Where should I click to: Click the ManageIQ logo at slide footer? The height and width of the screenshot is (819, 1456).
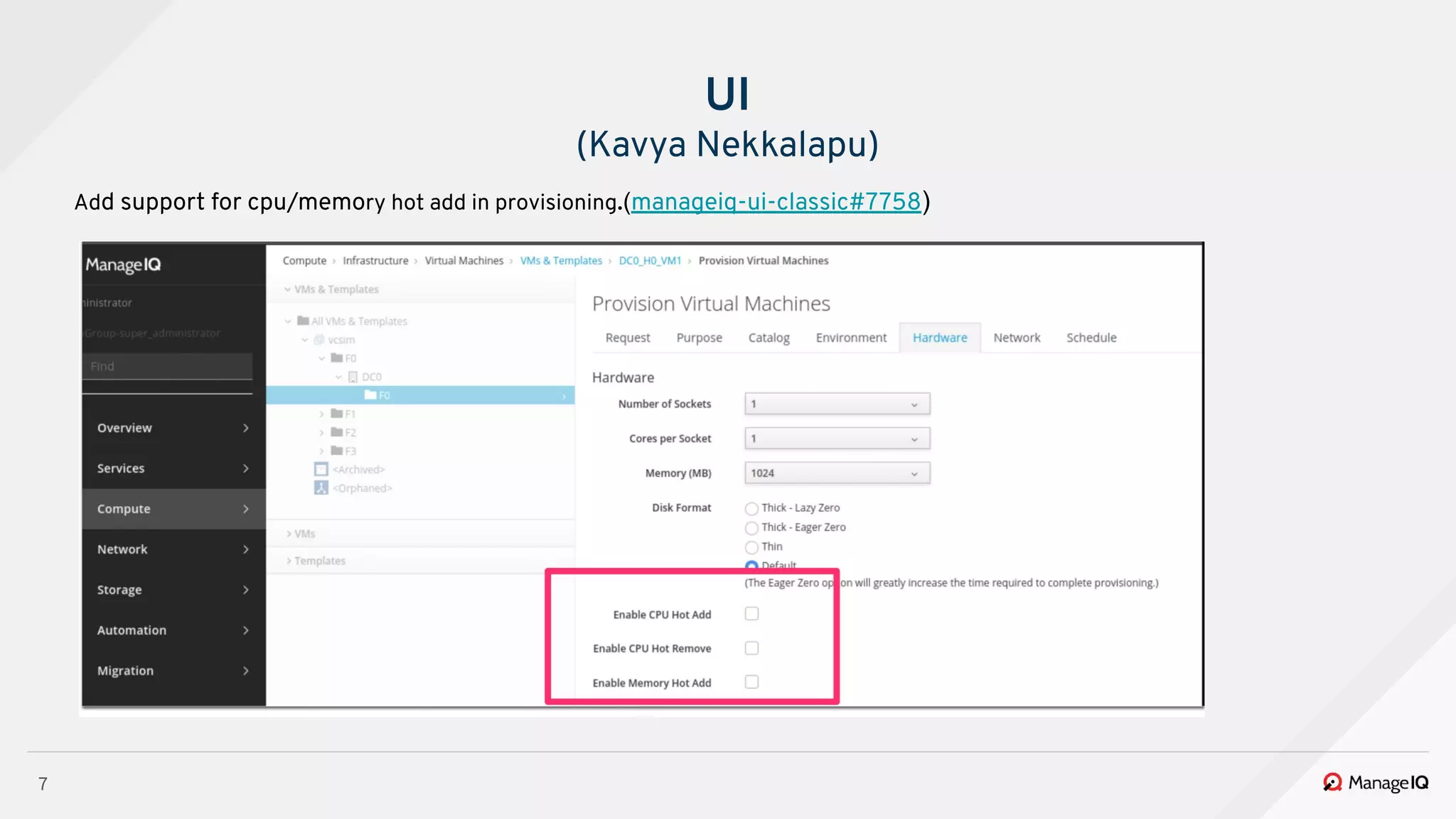coord(1376,783)
